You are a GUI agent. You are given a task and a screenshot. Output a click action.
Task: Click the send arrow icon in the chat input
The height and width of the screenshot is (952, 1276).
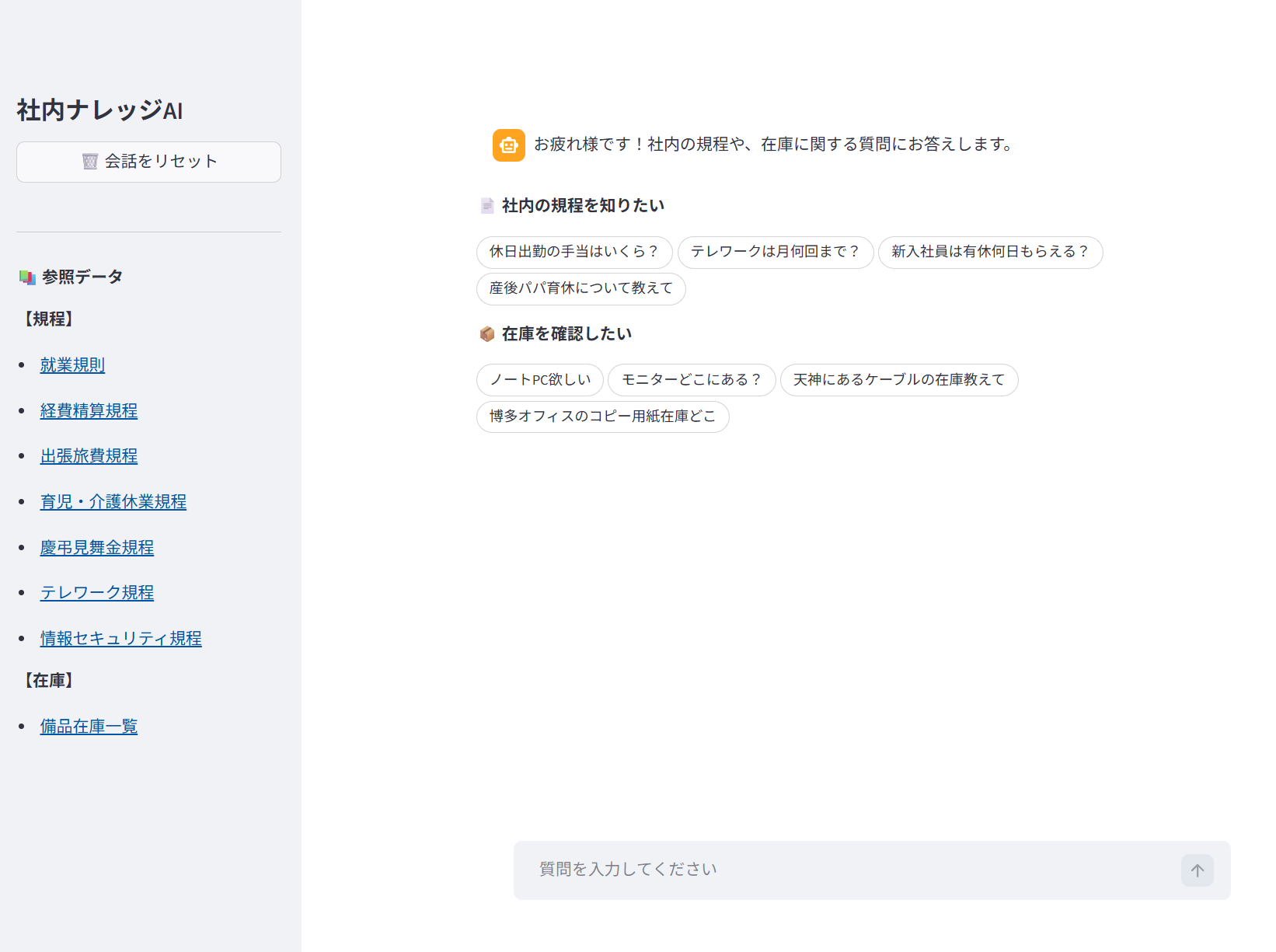tap(1198, 870)
